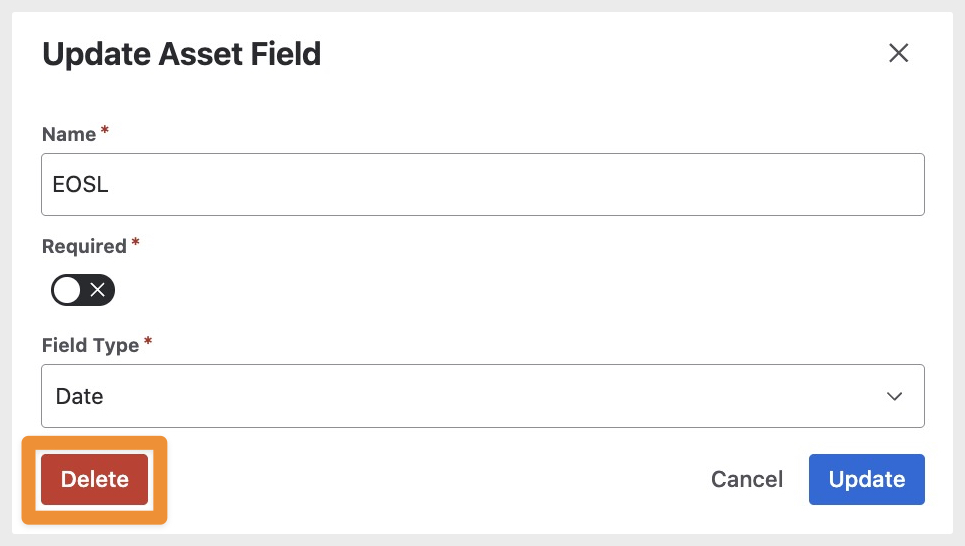Click the red asterisk beside Required
The width and height of the screenshot is (965, 546).
click(x=136, y=244)
